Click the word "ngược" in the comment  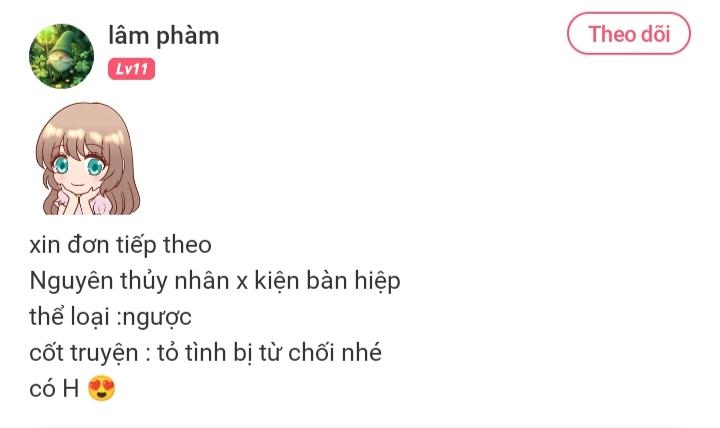157,318
